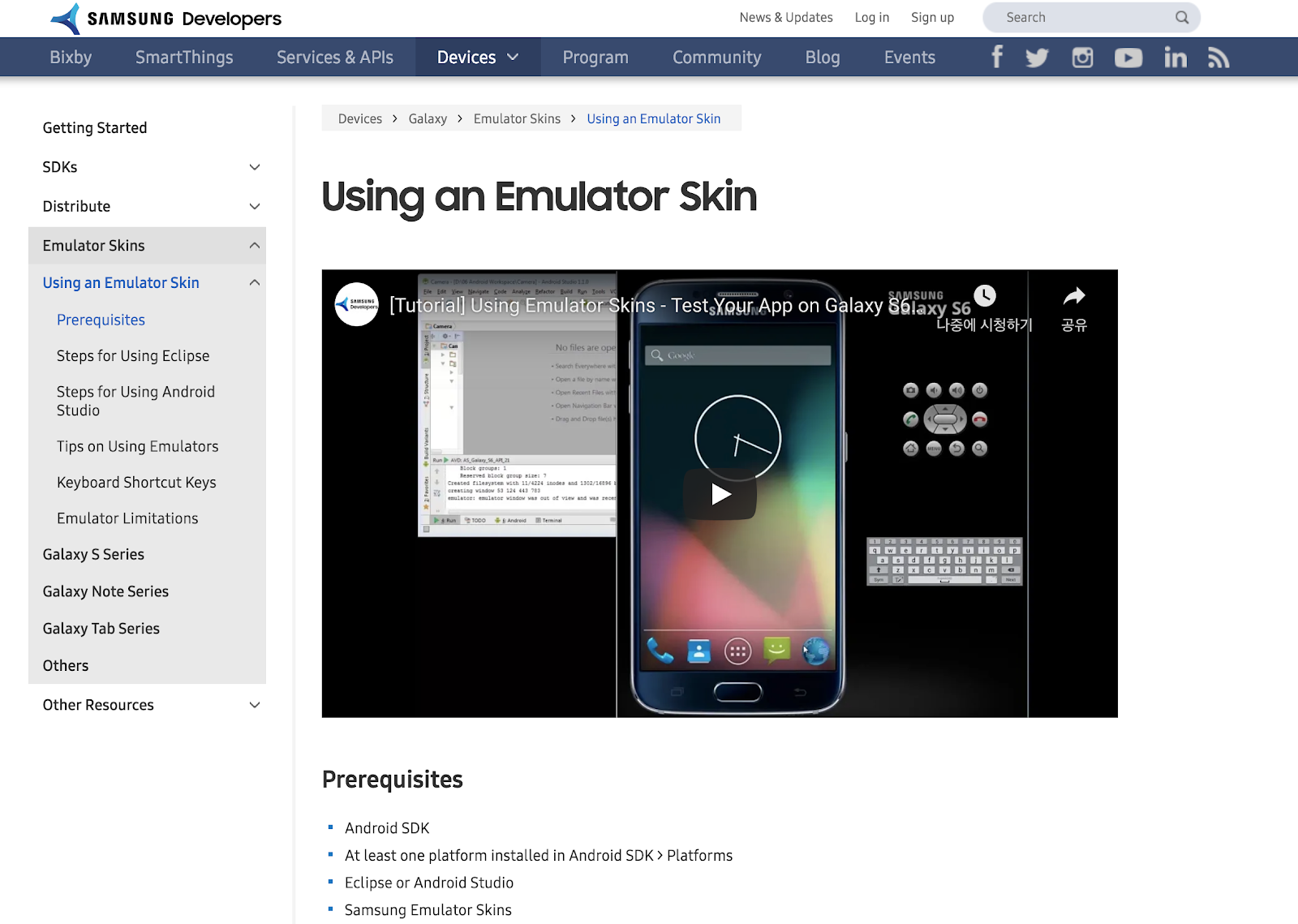Open the Samsung Developers home logo

pos(165,18)
